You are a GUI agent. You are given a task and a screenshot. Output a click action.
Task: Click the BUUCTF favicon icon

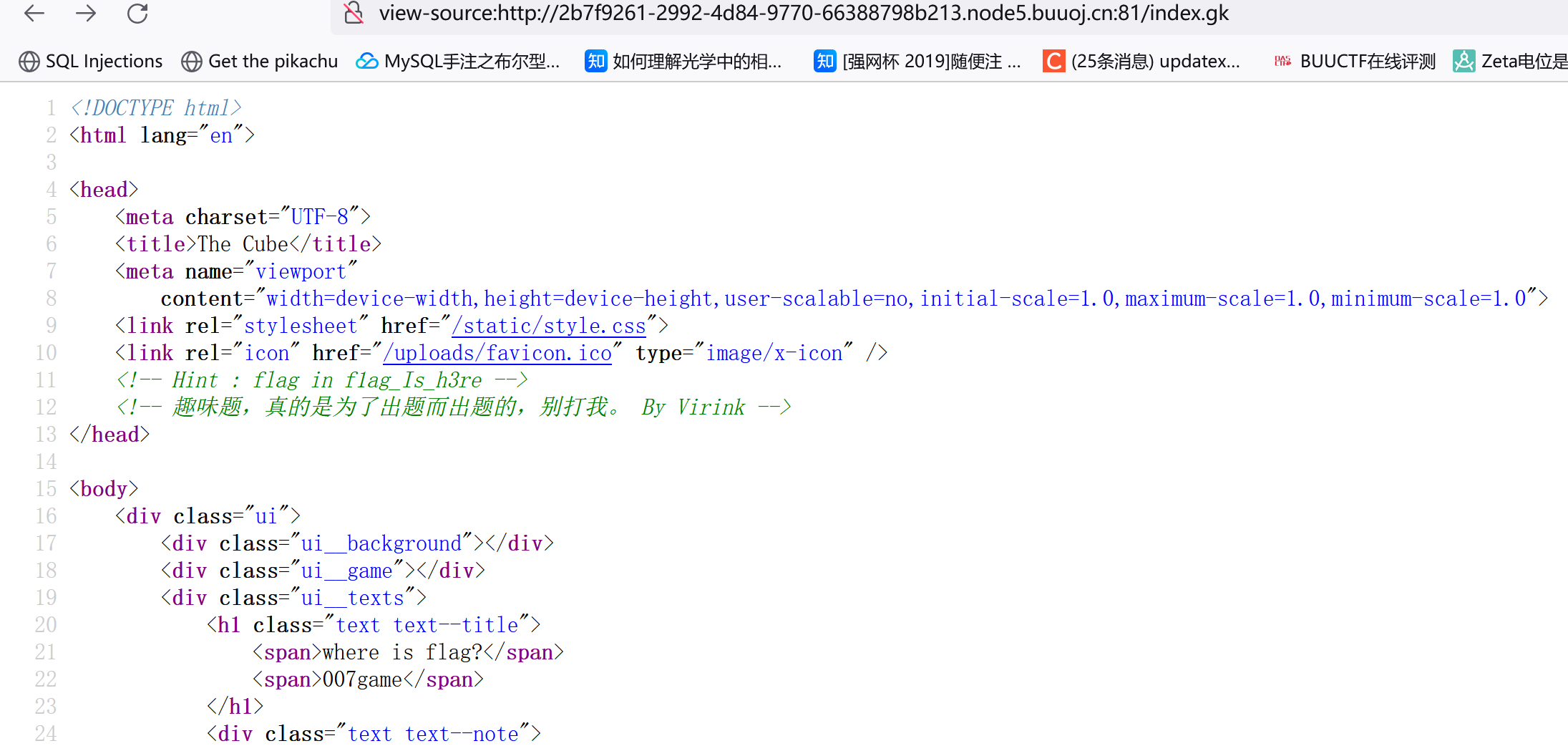click(1282, 62)
